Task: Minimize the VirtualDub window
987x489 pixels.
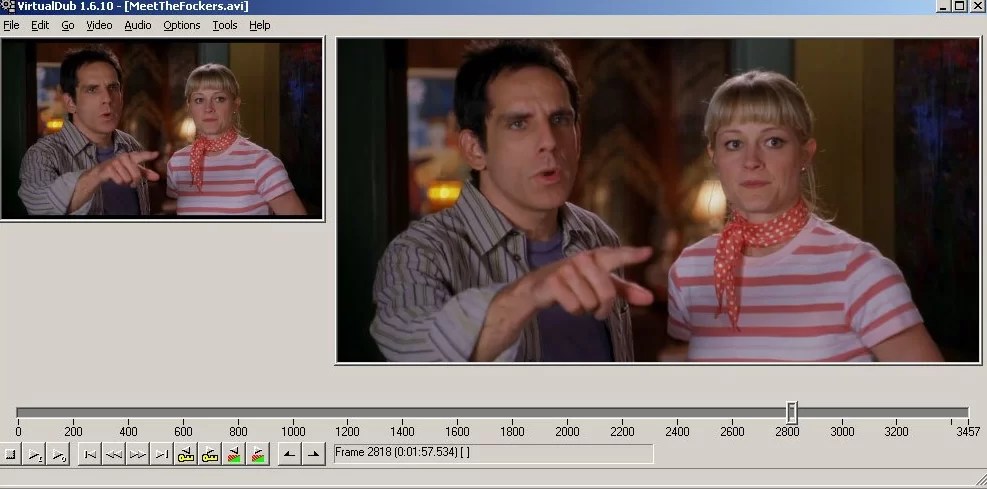Action: click(x=943, y=6)
